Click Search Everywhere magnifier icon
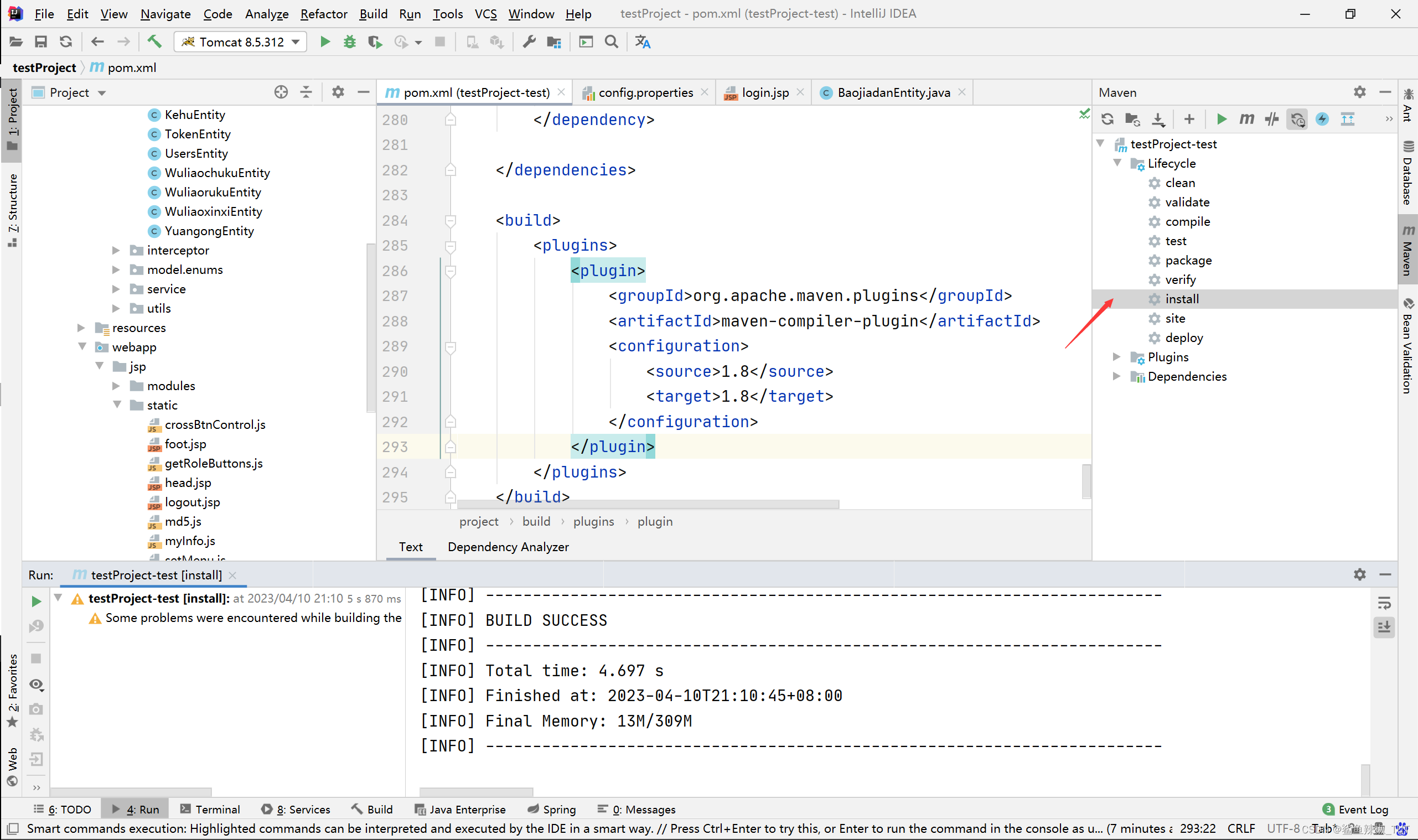The image size is (1418, 840). point(612,42)
